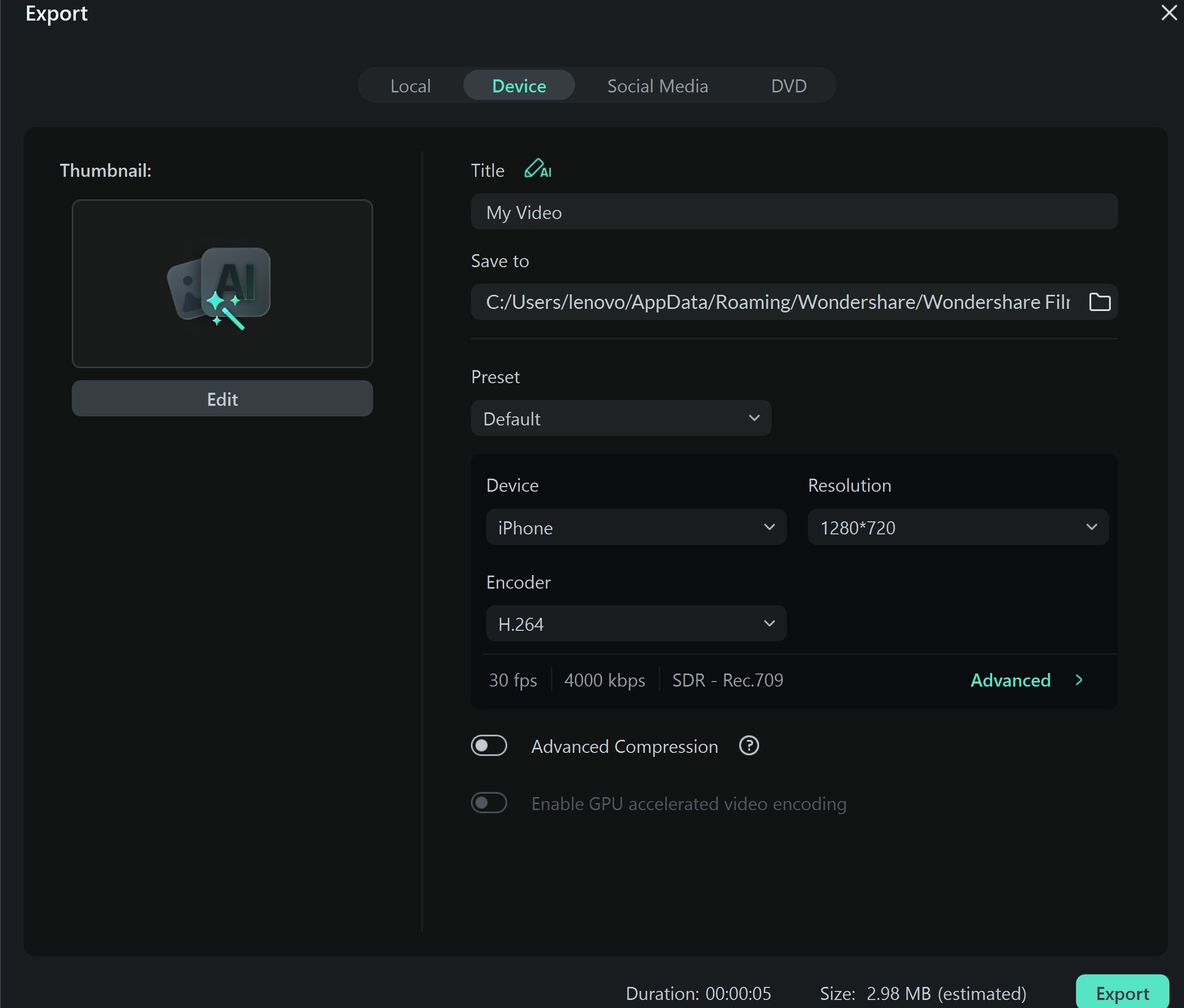Click the My Video title field

[793, 212]
